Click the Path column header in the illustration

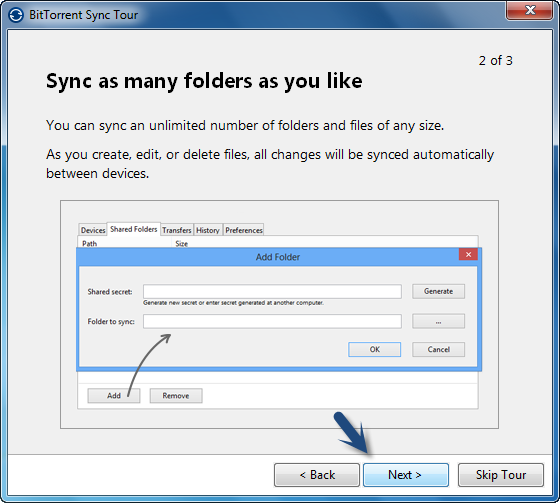(89, 243)
